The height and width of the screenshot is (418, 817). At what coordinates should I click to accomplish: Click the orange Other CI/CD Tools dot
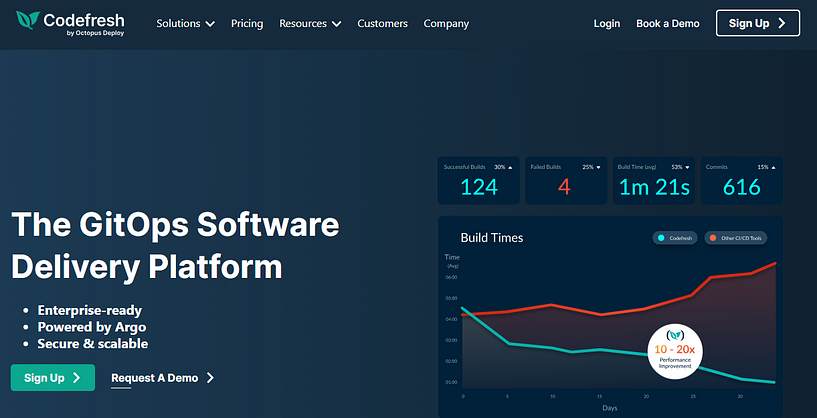coord(712,238)
